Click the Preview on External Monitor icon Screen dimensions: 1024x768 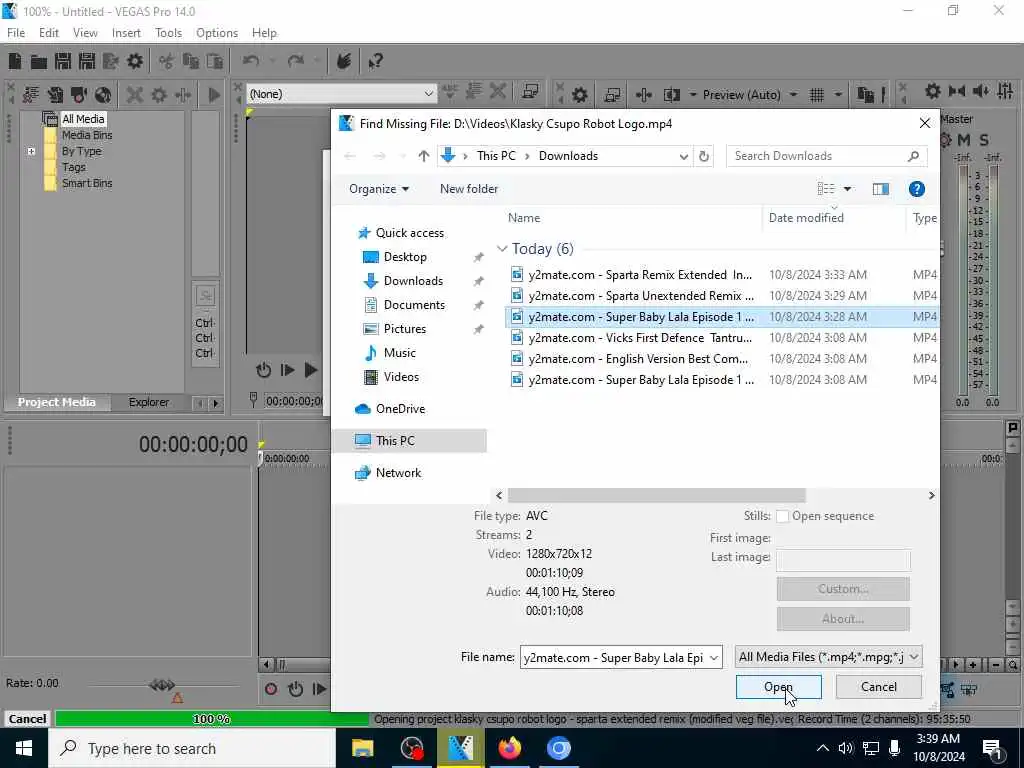pyautogui.click(x=612, y=95)
